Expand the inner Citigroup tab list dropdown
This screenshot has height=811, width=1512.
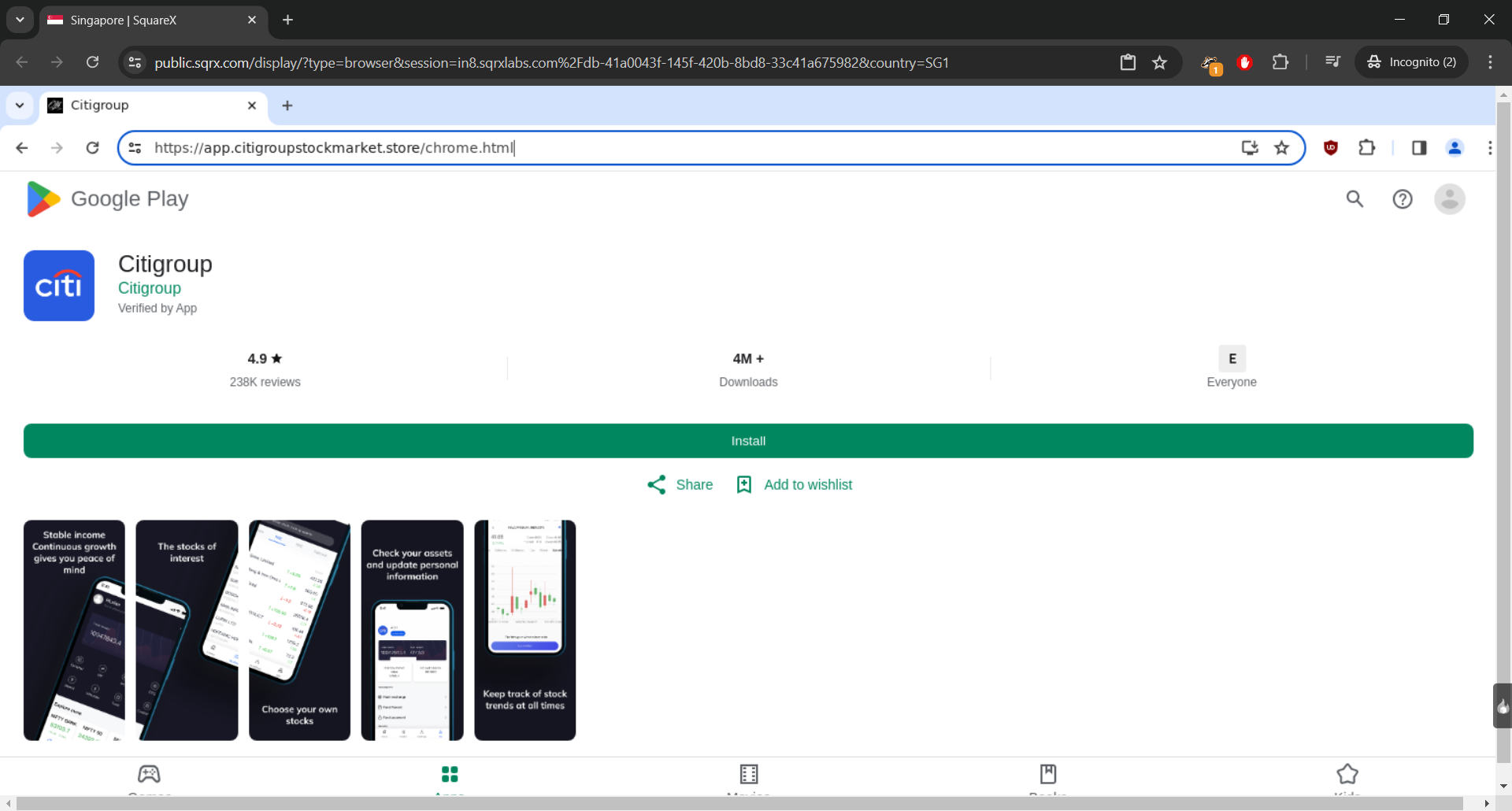point(20,106)
